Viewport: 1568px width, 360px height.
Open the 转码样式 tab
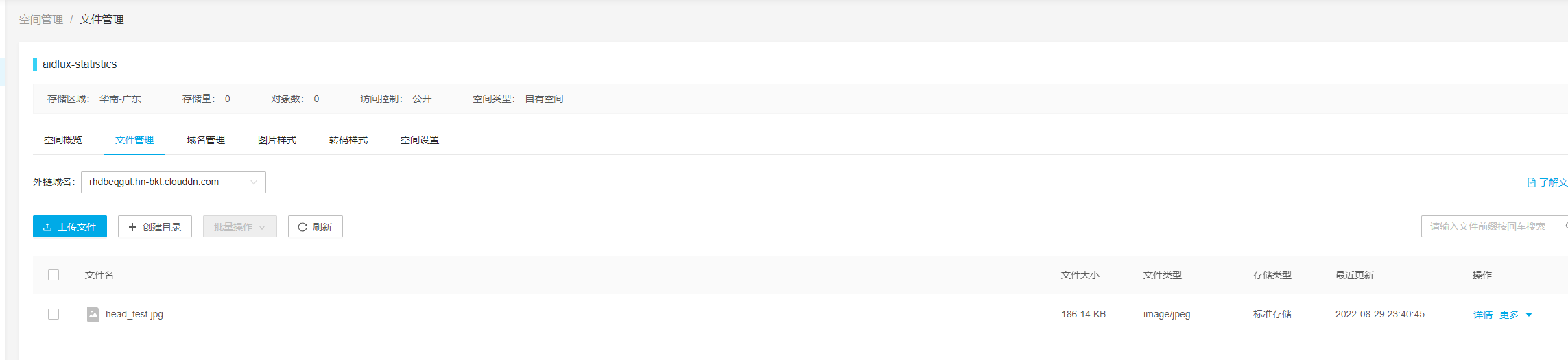coord(348,140)
